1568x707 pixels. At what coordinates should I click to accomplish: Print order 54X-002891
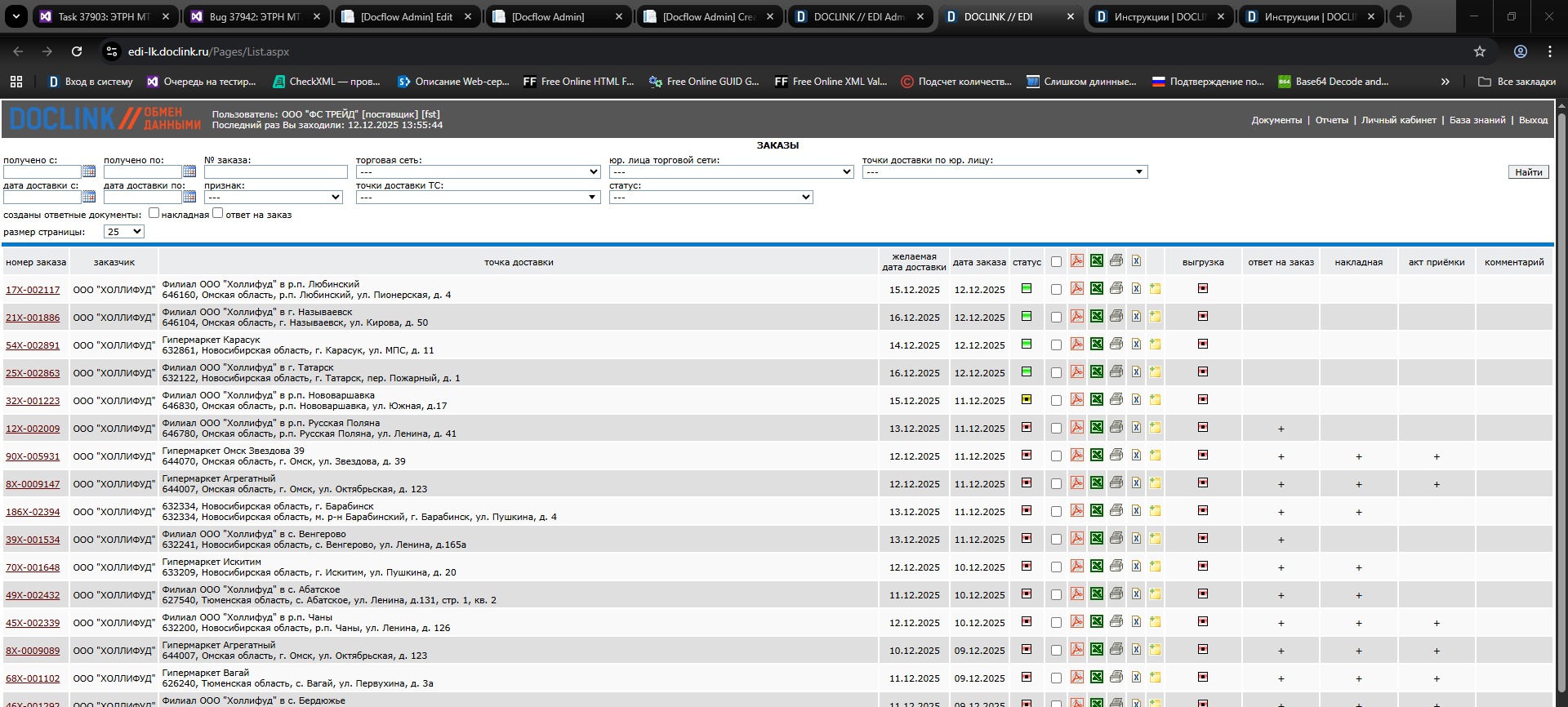pyautogui.click(x=1116, y=345)
